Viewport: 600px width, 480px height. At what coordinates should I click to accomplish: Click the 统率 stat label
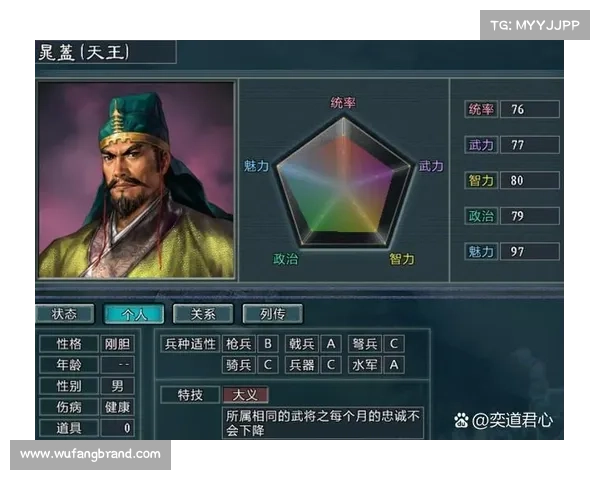[x=481, y=109]
